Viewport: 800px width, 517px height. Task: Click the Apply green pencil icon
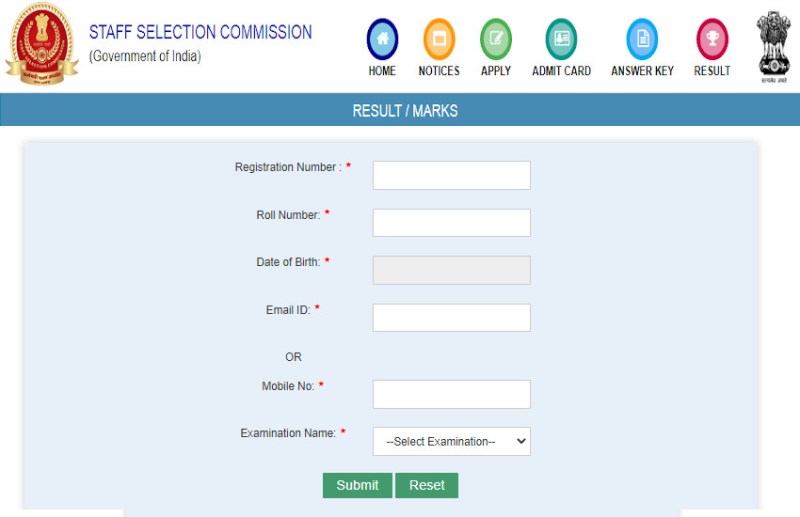pyautogui.click(x=496, y=39)
